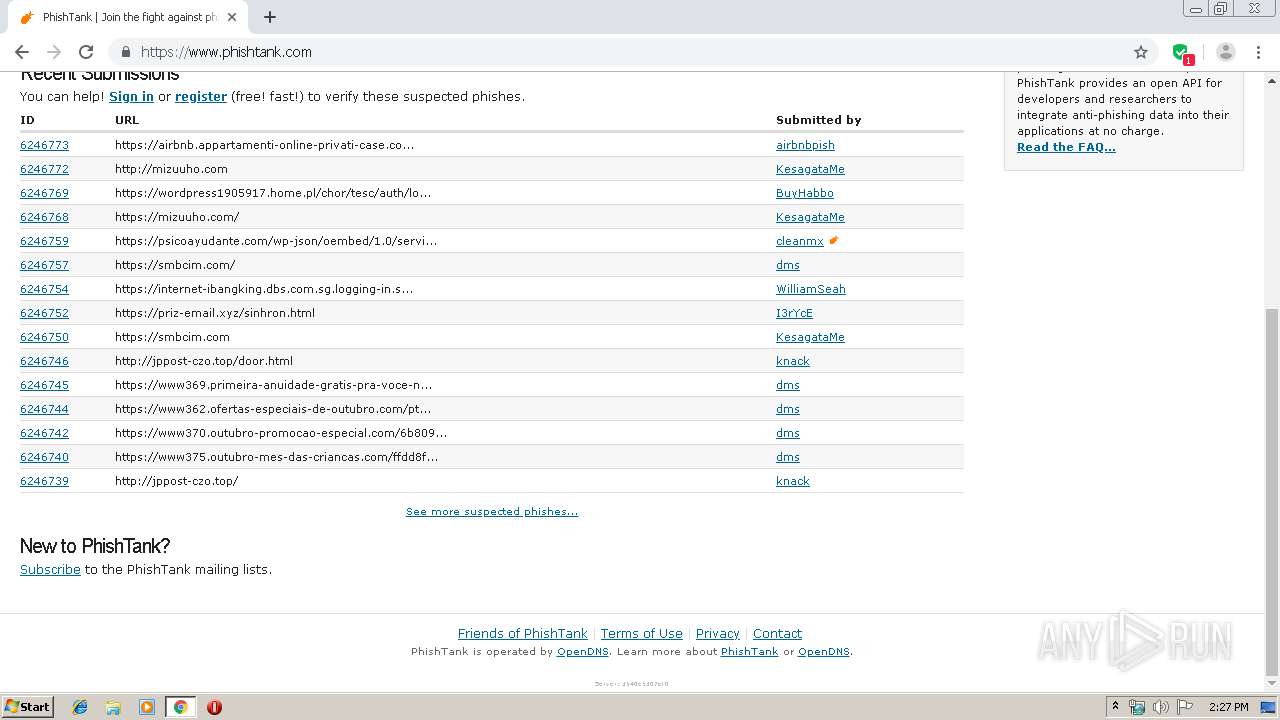Click the first OpenDNS footer link
The width and height of the screenshot is (1280, 720).
coord(582,651)
